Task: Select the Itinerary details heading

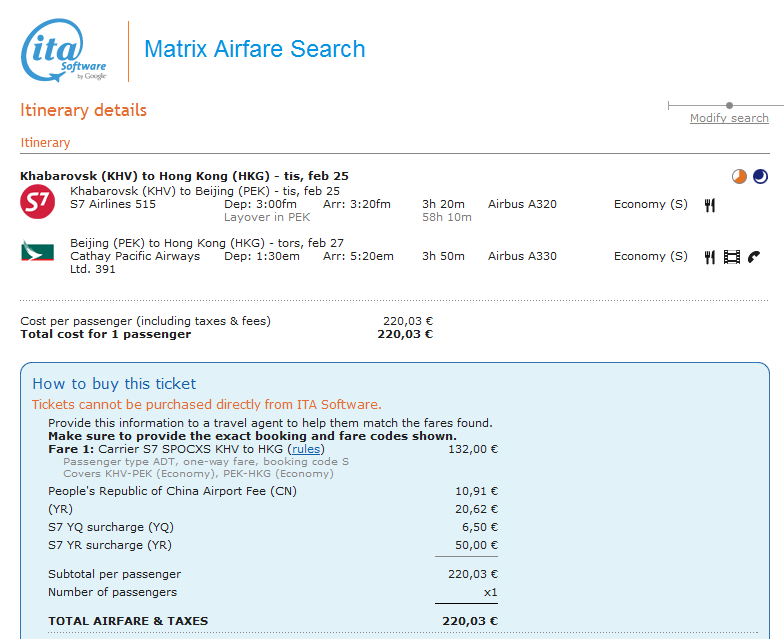Action: pos(83,110)
